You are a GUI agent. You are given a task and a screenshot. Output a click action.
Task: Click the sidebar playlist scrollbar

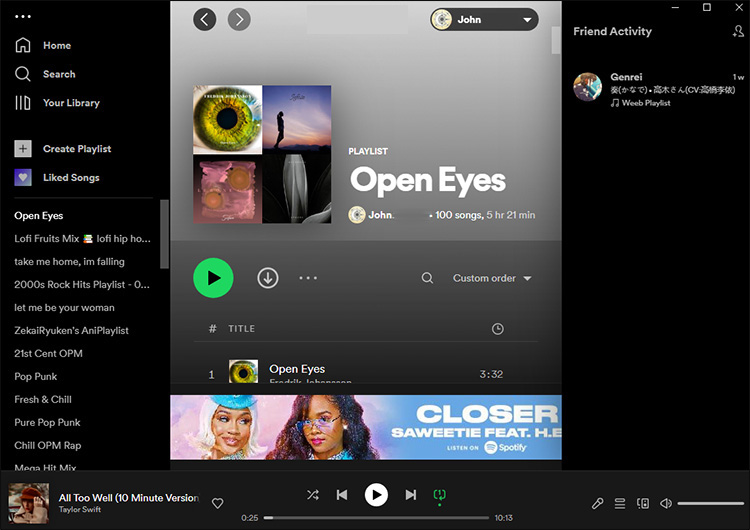pos(164,234)
